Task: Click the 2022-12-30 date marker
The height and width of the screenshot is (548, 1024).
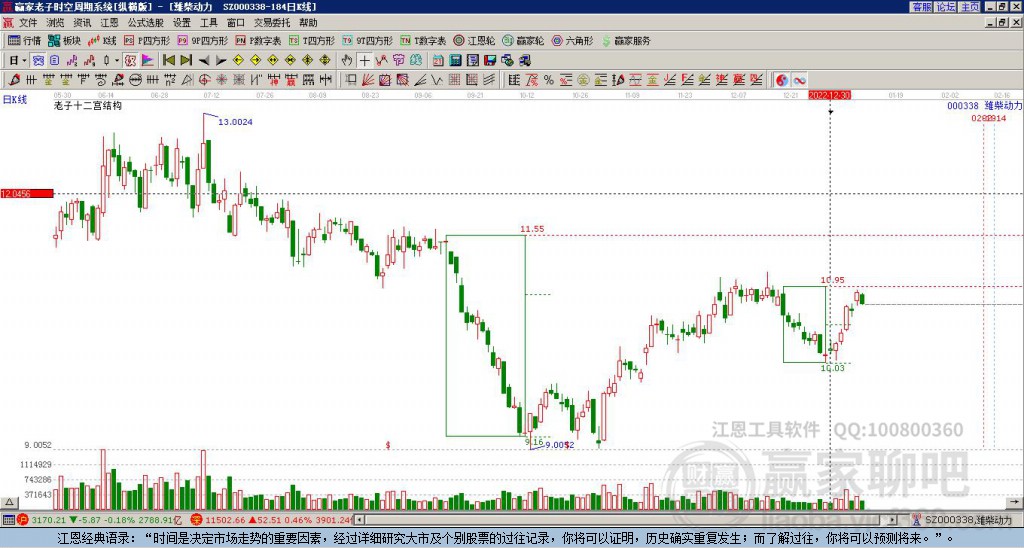Action: click(829, 95)
